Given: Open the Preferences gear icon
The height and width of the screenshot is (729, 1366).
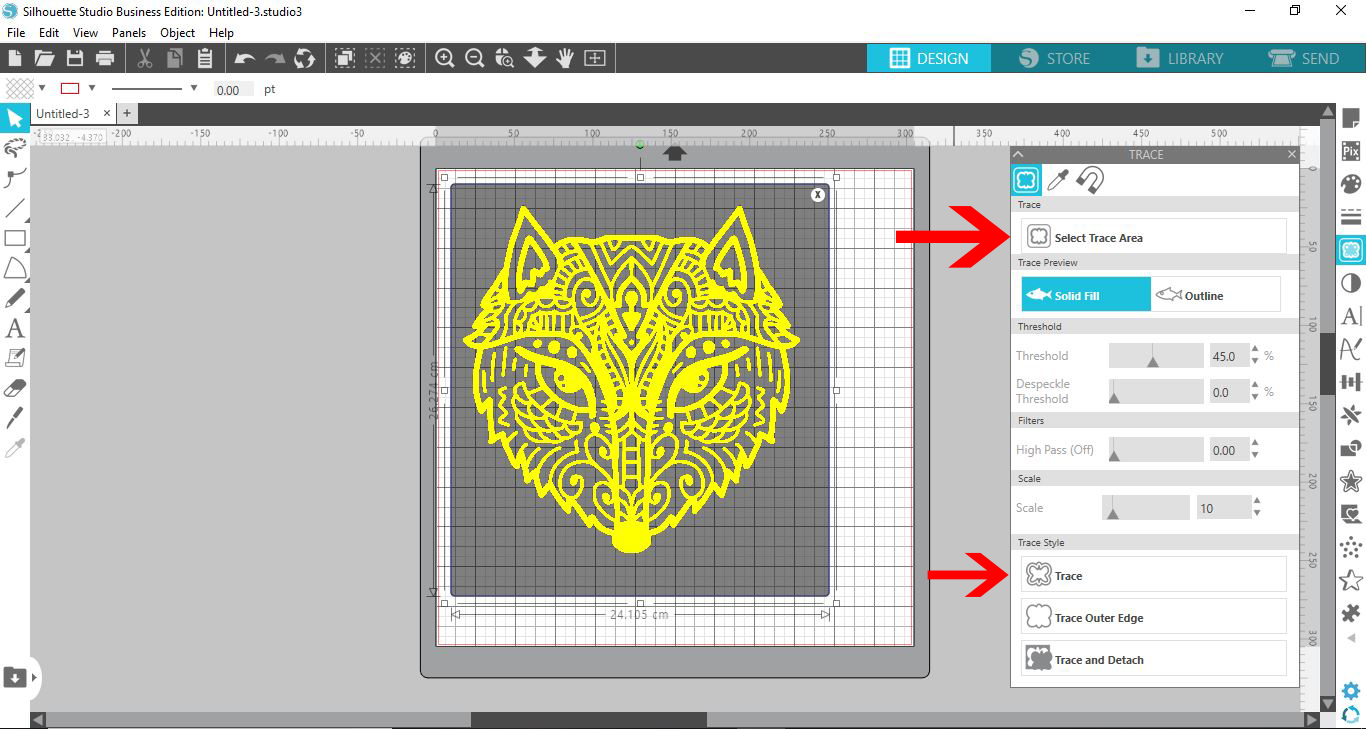Looking at the screenshot, I should pos(1351,691).
